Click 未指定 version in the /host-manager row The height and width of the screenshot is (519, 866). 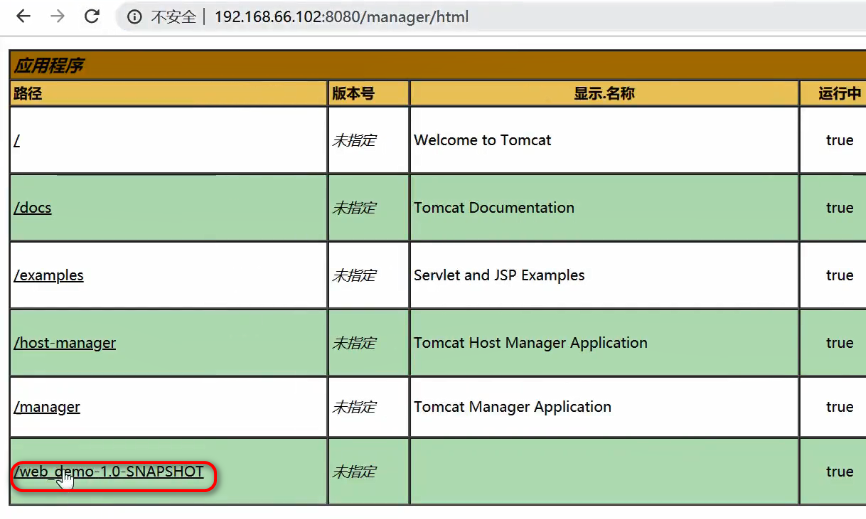point(354,343)
